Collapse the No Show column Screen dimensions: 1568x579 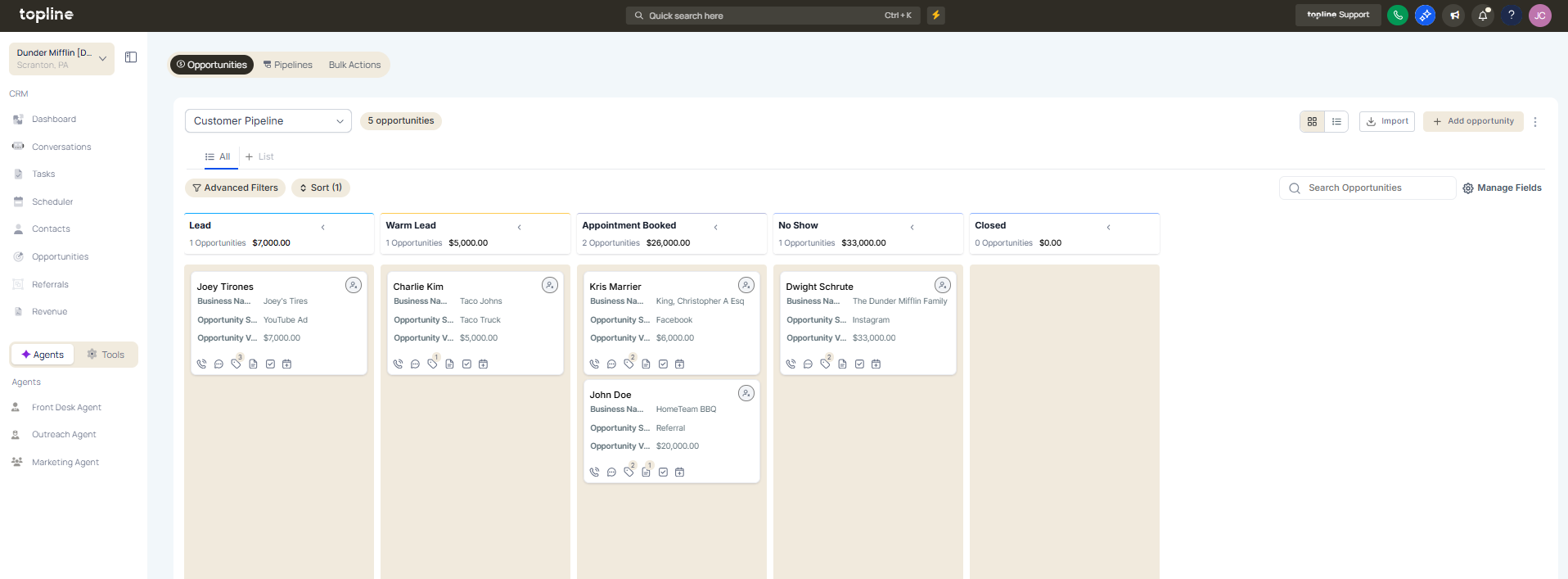point(912,227)
